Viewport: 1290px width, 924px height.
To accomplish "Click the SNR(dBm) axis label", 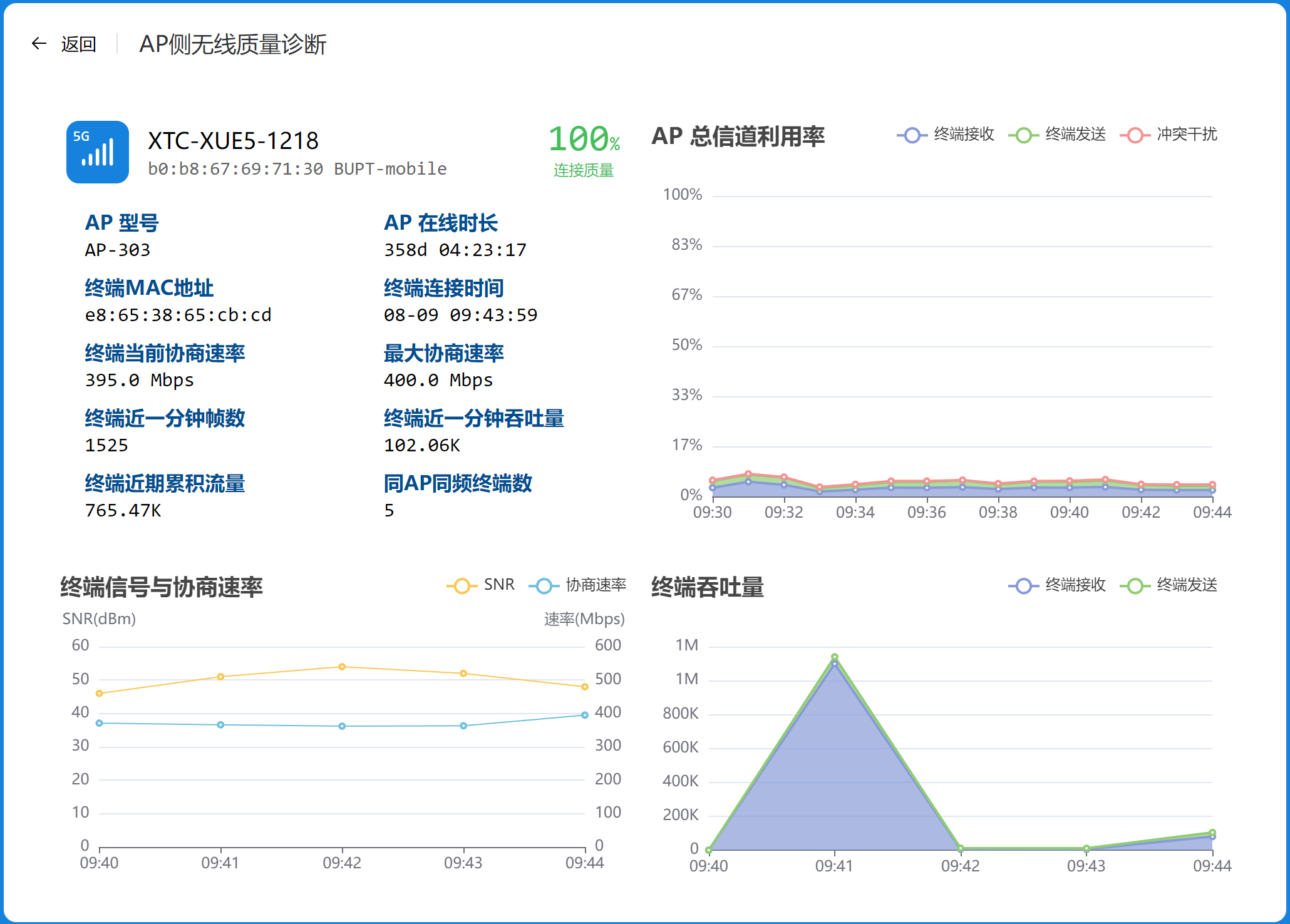I will (x=99, y=619).
